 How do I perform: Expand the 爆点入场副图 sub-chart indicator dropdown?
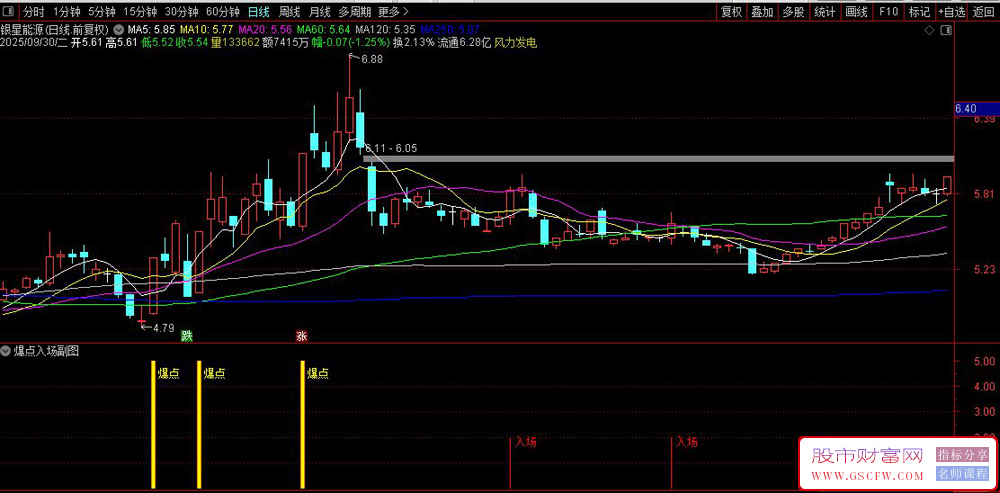pos(7,351)
